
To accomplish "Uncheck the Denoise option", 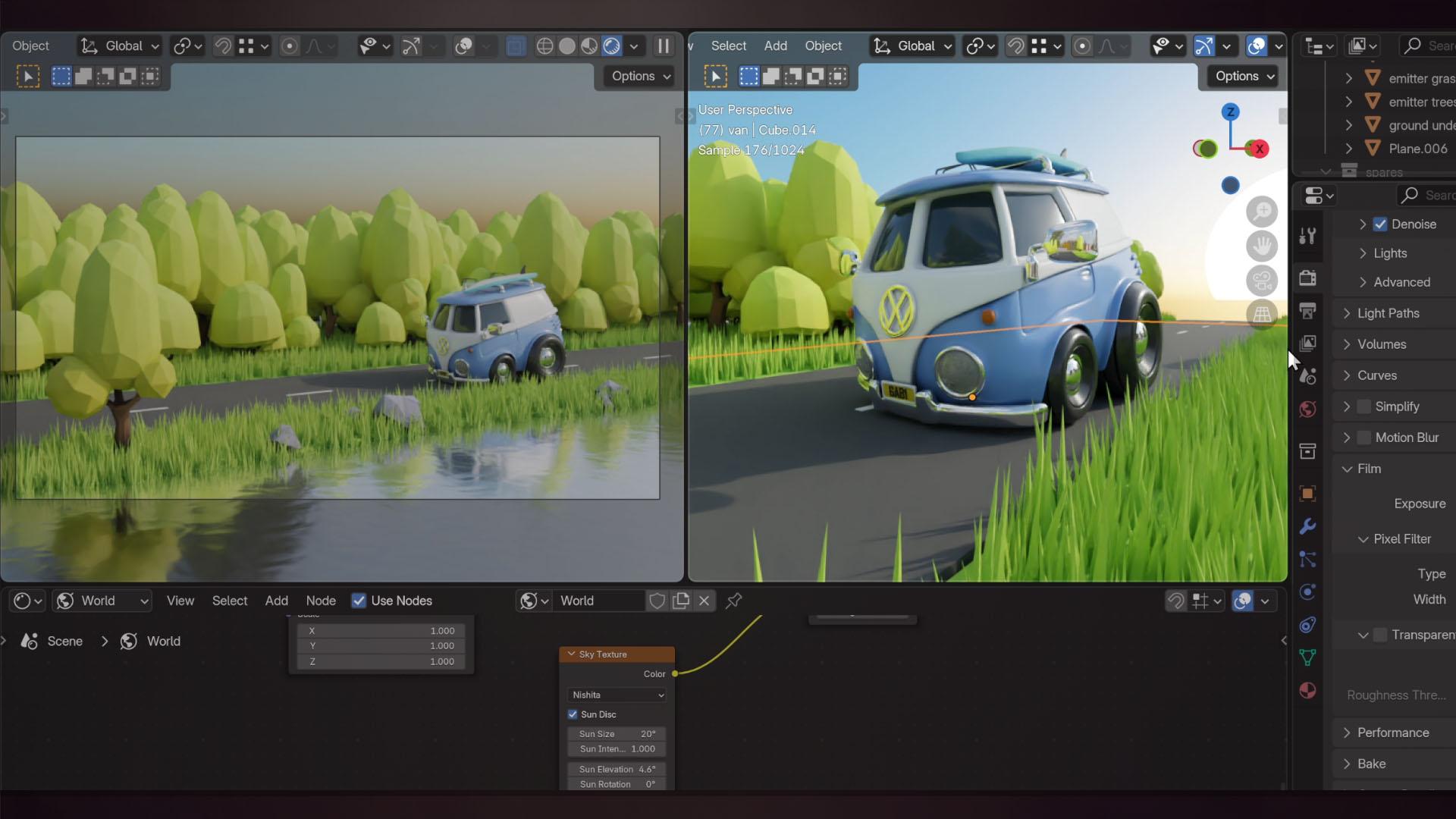I will coord(1380,224).
